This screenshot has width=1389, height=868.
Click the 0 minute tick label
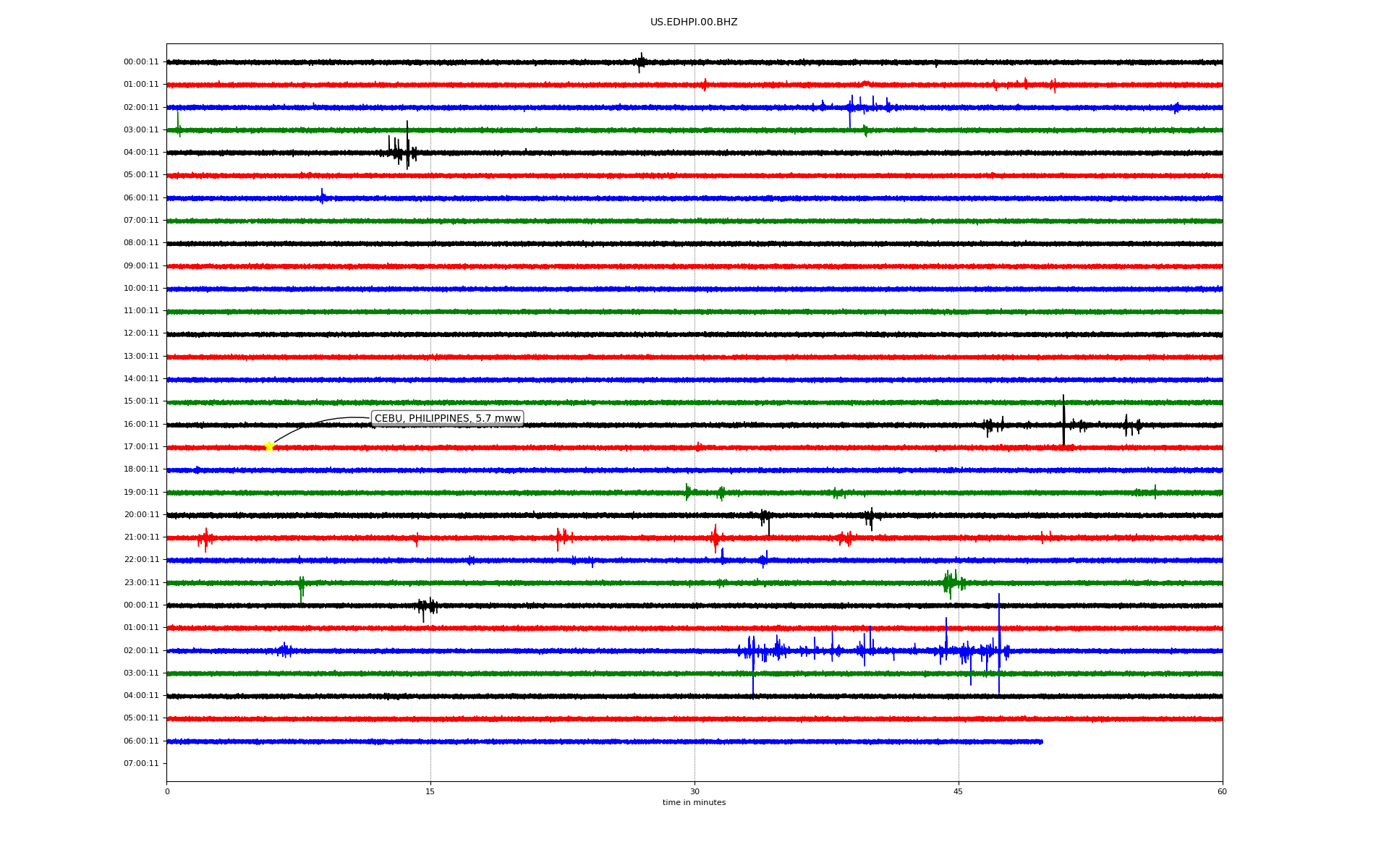pyautogui.click(x=167, y=791)
